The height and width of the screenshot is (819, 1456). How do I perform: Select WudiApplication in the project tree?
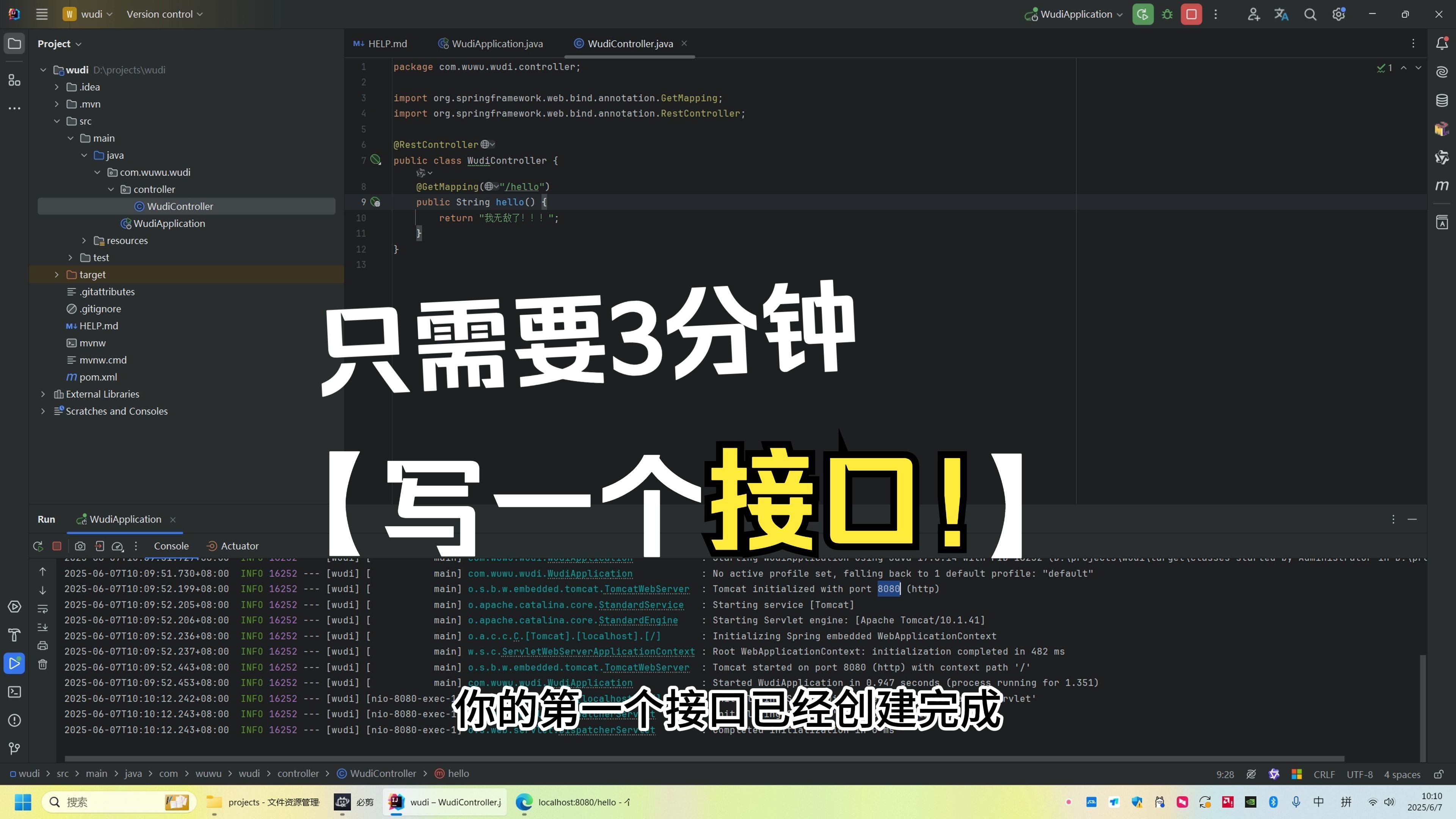click(x=169, y=223)
